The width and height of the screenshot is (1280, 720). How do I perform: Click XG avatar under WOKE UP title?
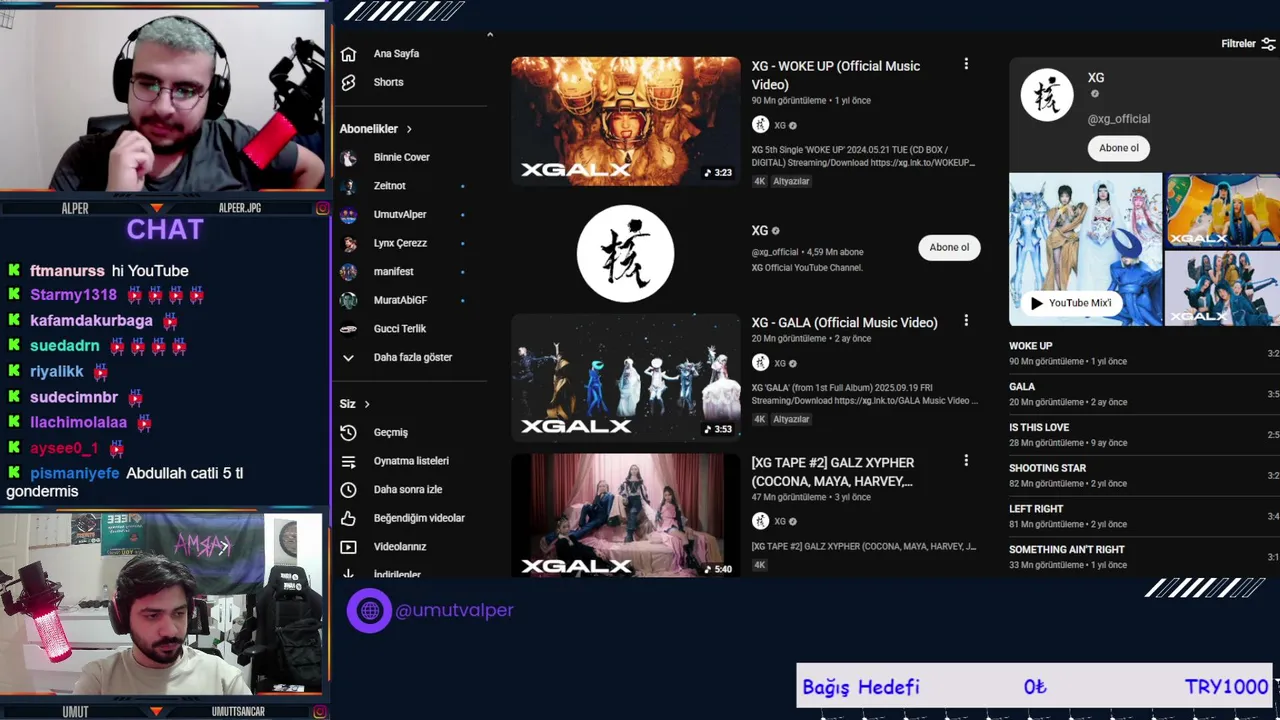[x=760, y=125]
